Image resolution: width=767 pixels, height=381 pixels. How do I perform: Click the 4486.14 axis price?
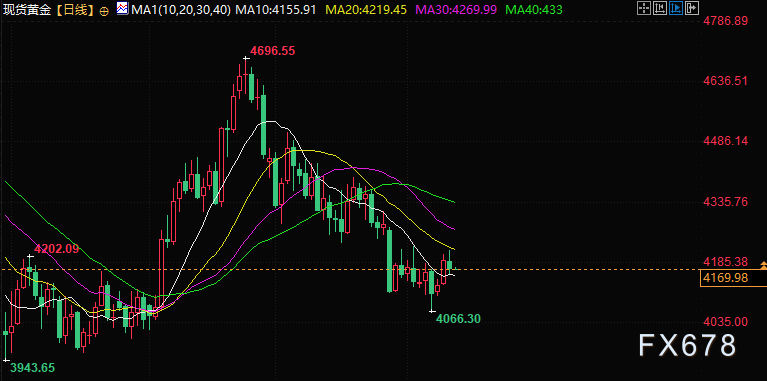pyautogui.click(x=725, y=141)
